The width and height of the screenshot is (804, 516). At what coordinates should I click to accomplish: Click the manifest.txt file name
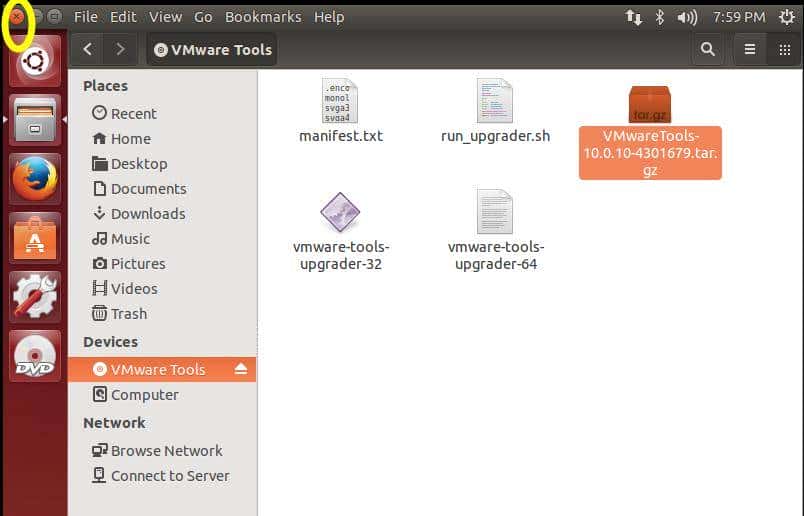click(341, 136)
